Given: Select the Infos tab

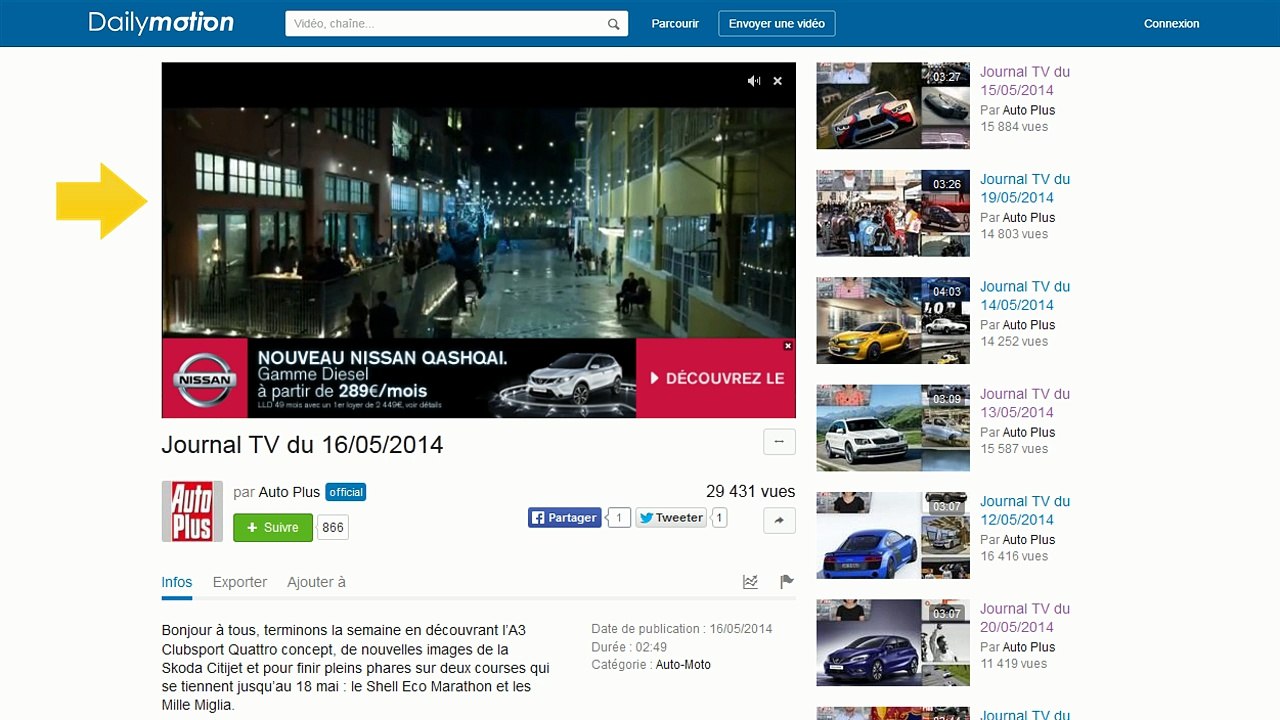Looking at the screenshot, I should [x=177, y=582].
